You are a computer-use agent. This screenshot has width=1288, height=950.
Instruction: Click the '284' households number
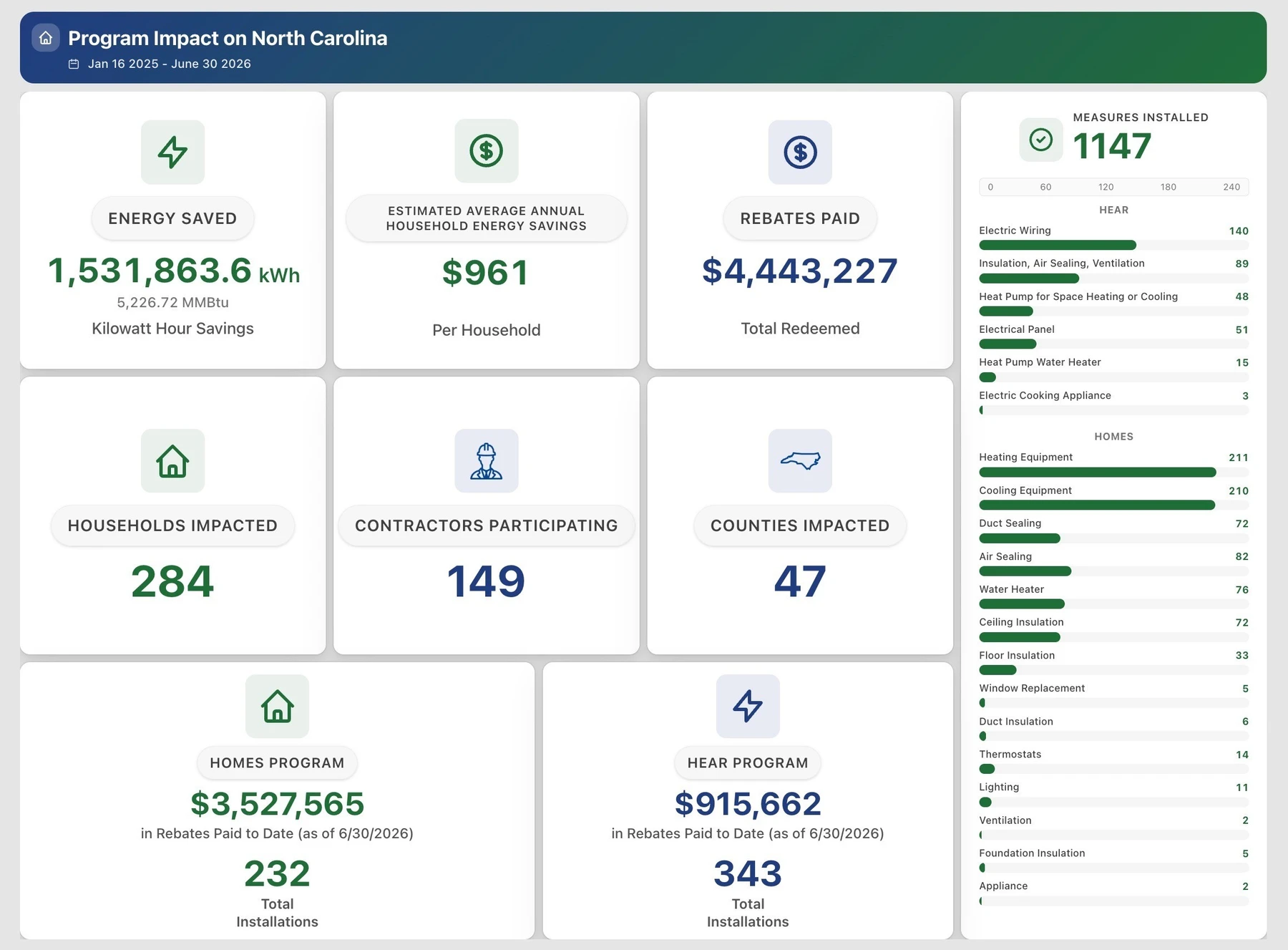172,581
